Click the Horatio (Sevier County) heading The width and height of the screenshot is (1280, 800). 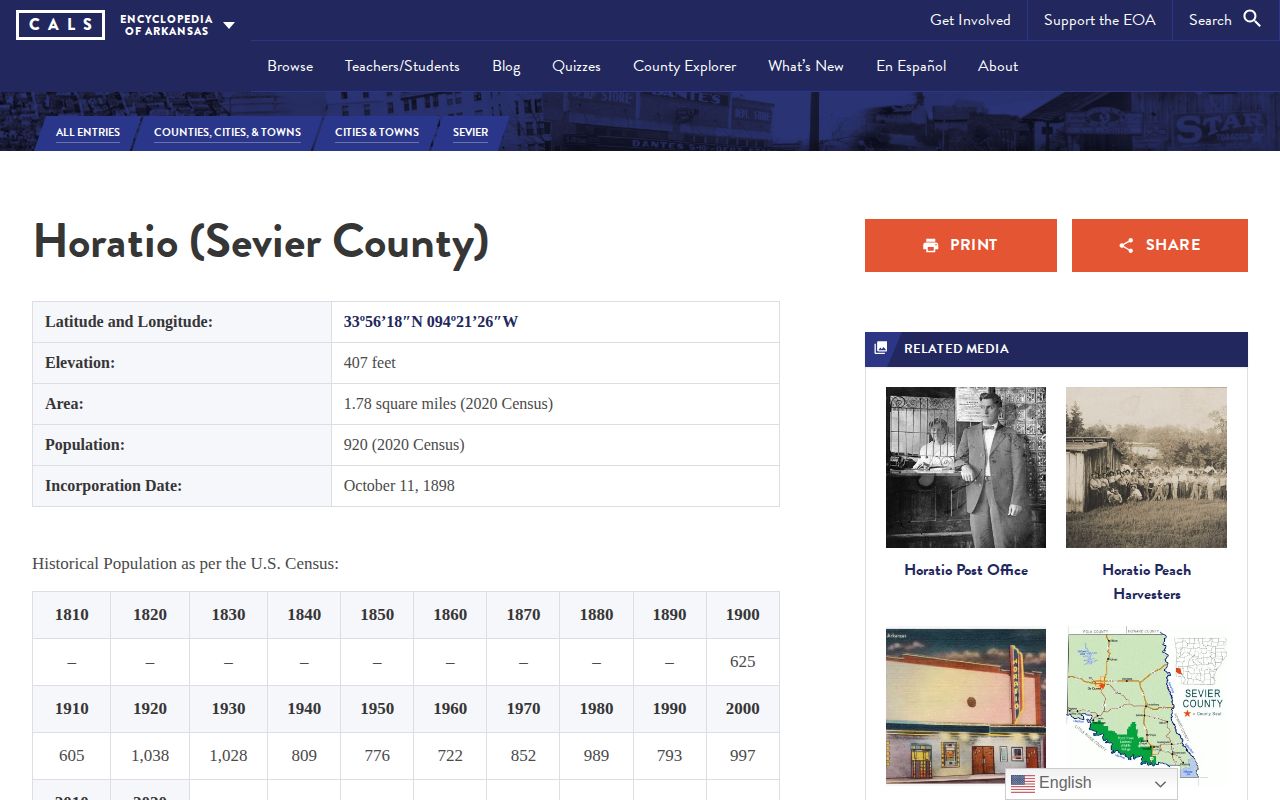click(x=261, y=243)
